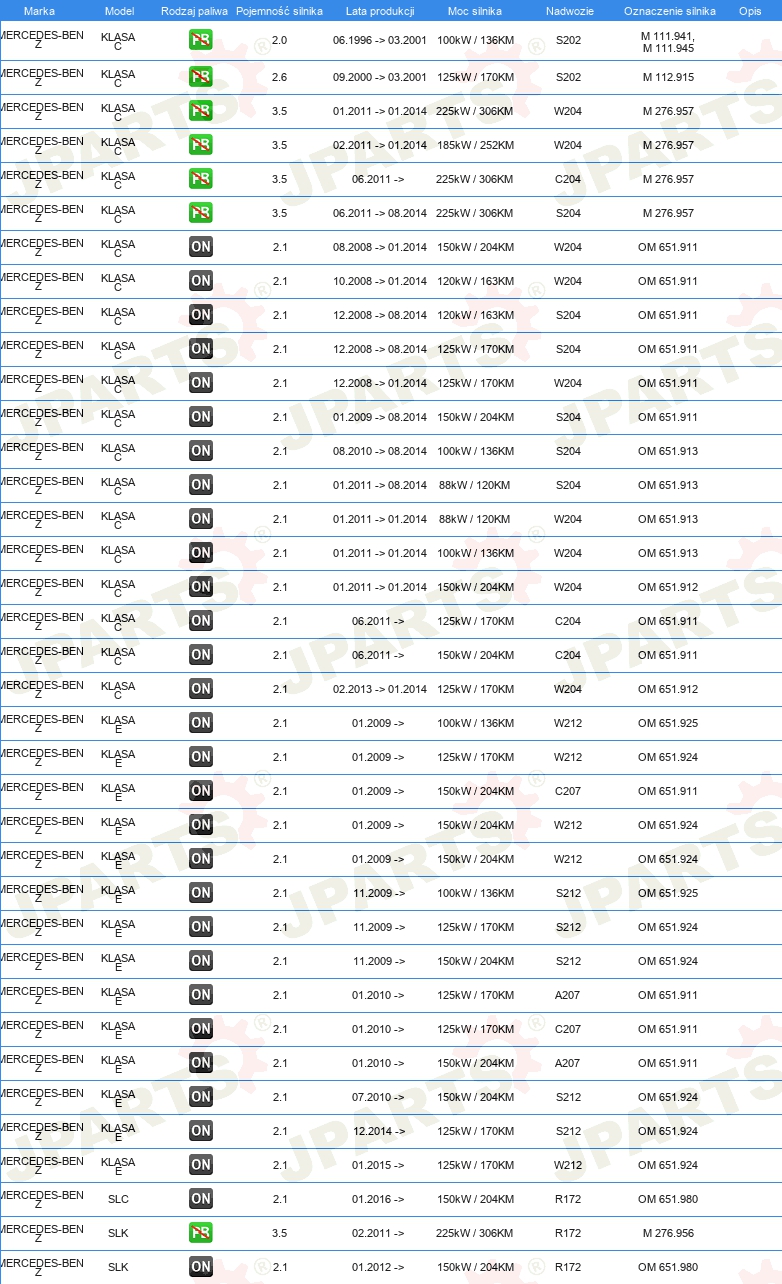Screen dimensions: 782x1284
Task: Select the production dates 02.2013 -> 01.2014
Action: [380, 689]
